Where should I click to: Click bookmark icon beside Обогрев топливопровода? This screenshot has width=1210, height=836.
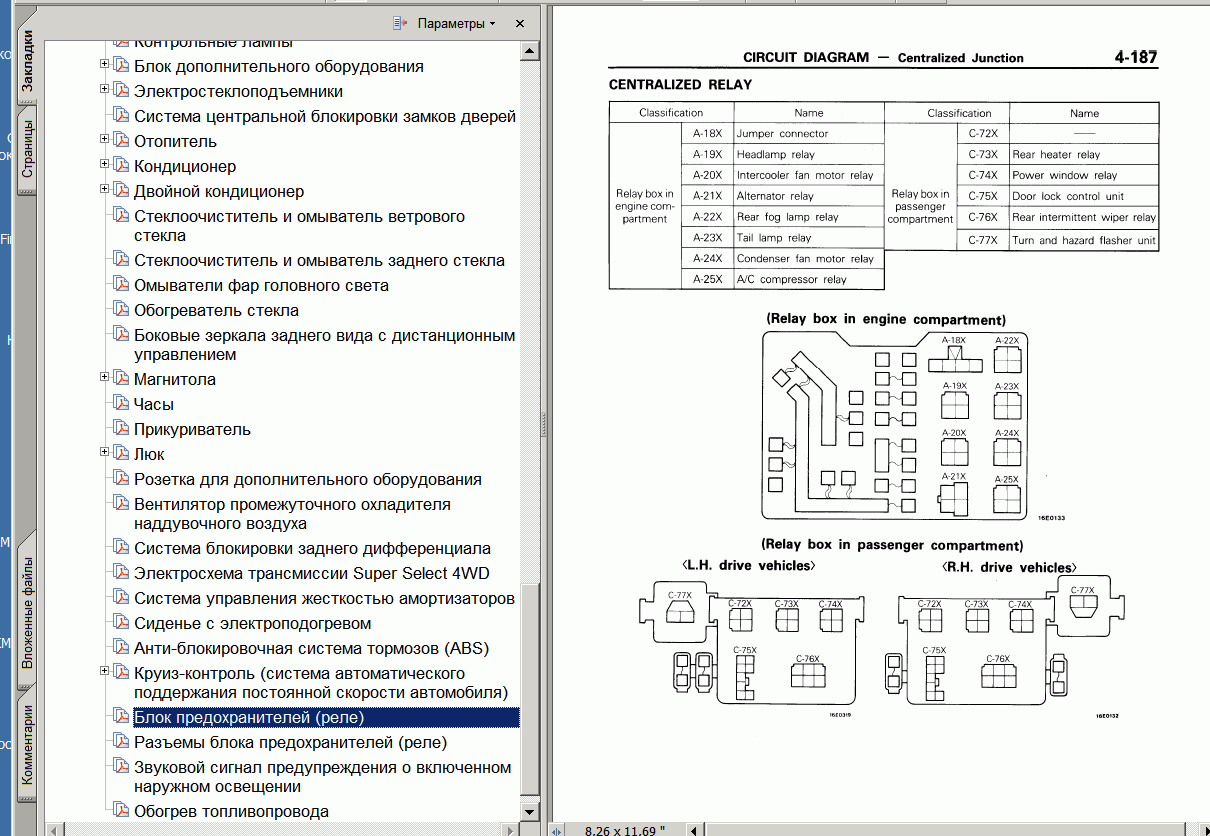click(x=121, y=811)
